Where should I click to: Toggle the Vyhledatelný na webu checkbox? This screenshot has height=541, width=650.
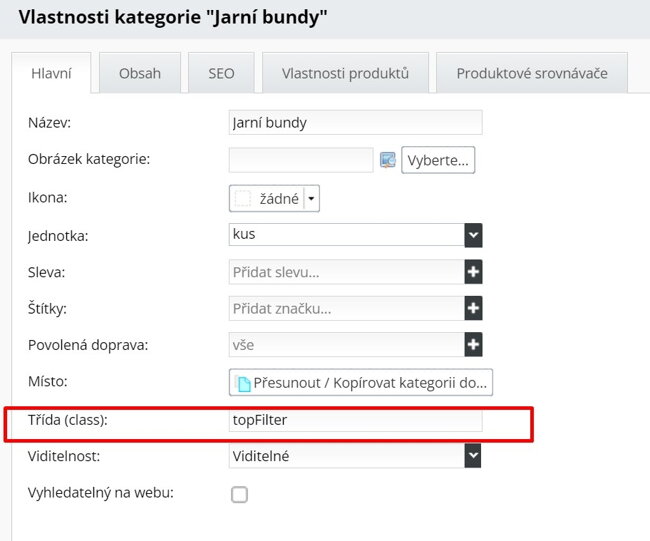click(x=239, y=494)
